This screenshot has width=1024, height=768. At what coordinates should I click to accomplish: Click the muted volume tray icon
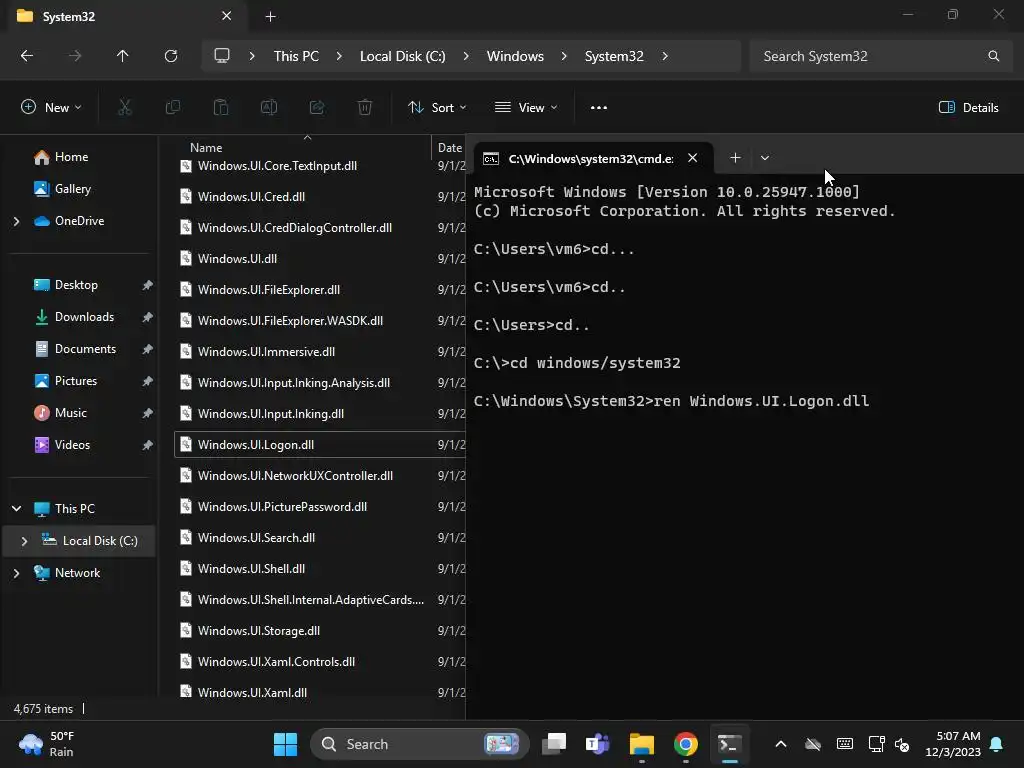tap(902, 744)
